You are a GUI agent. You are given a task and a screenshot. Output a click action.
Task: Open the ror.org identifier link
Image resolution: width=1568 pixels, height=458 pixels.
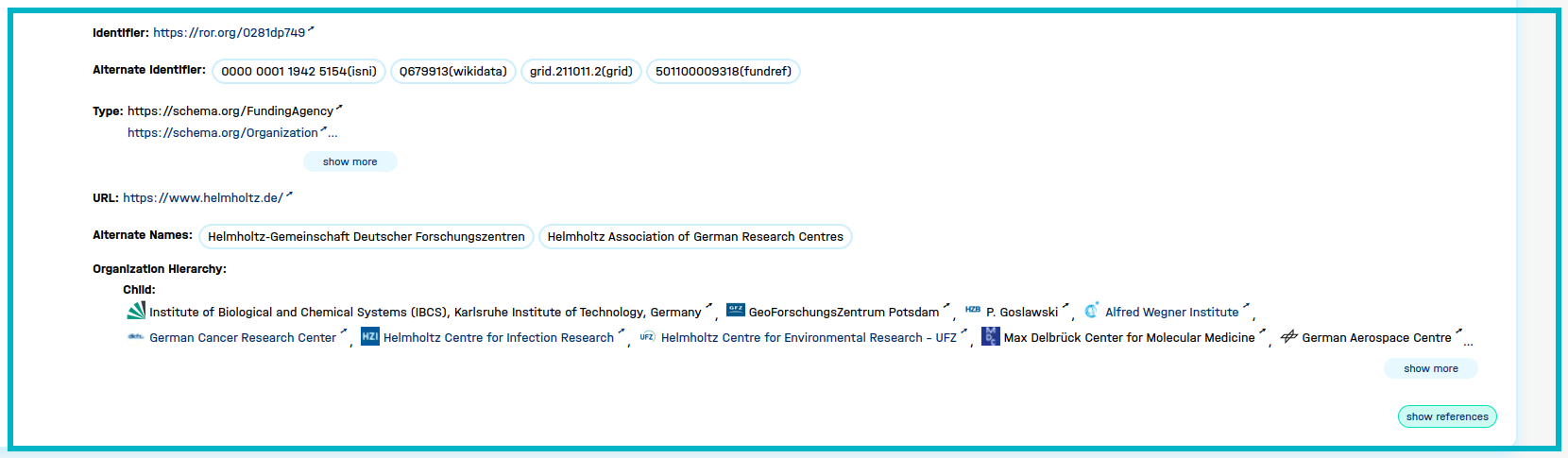coord(230,32)
